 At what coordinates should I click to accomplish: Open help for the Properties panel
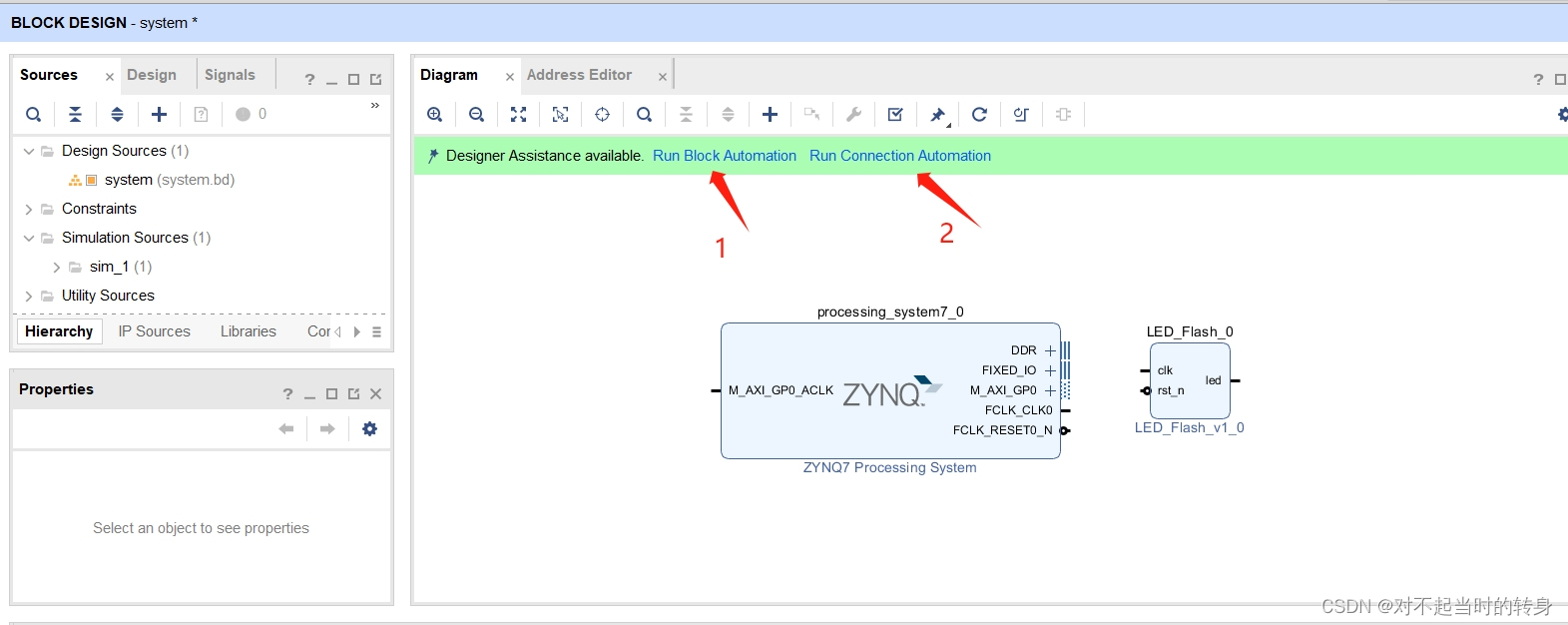(x=287, y=394)
